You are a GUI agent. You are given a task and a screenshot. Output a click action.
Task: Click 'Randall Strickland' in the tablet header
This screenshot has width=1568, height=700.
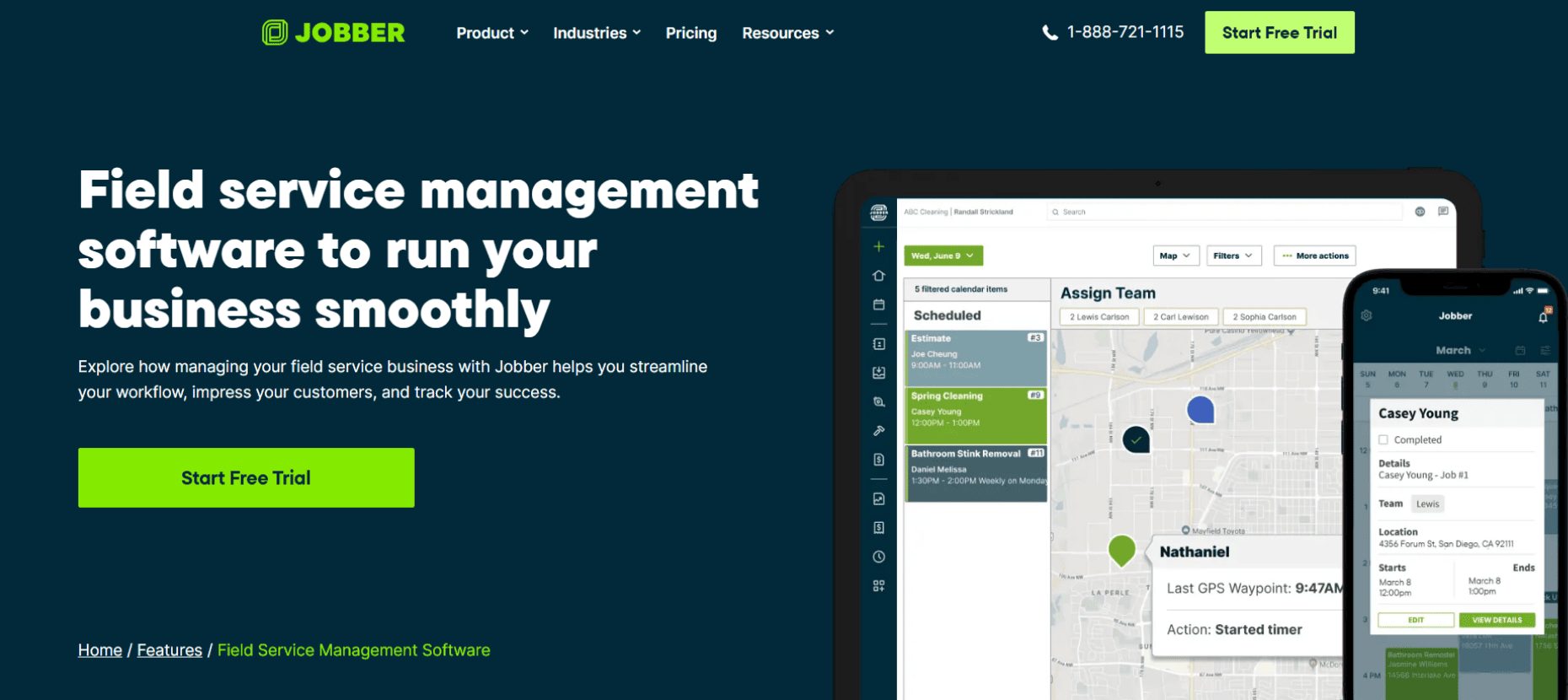click(984, 212)
